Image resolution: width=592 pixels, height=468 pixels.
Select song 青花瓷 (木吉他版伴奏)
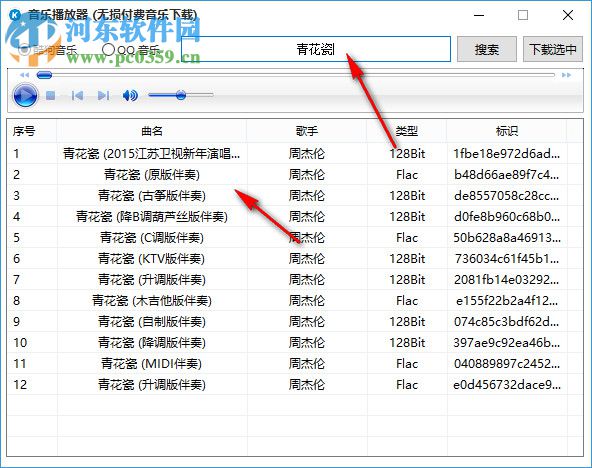tap(152, 301)
